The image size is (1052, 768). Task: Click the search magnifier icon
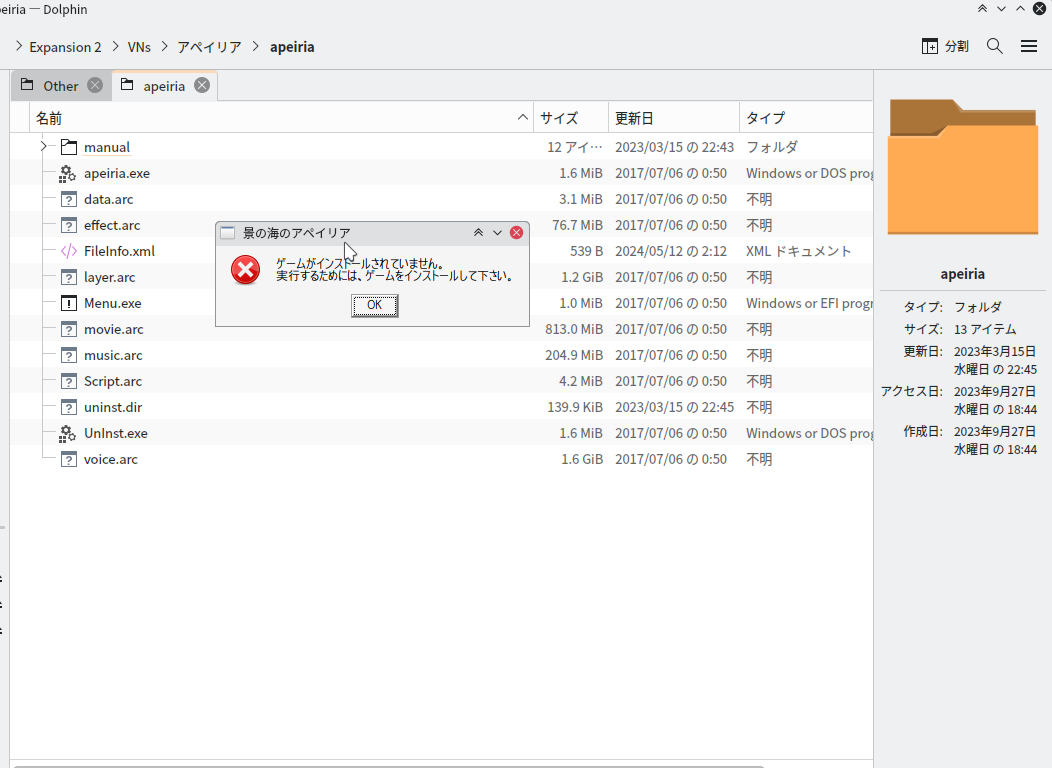[994, 46]
